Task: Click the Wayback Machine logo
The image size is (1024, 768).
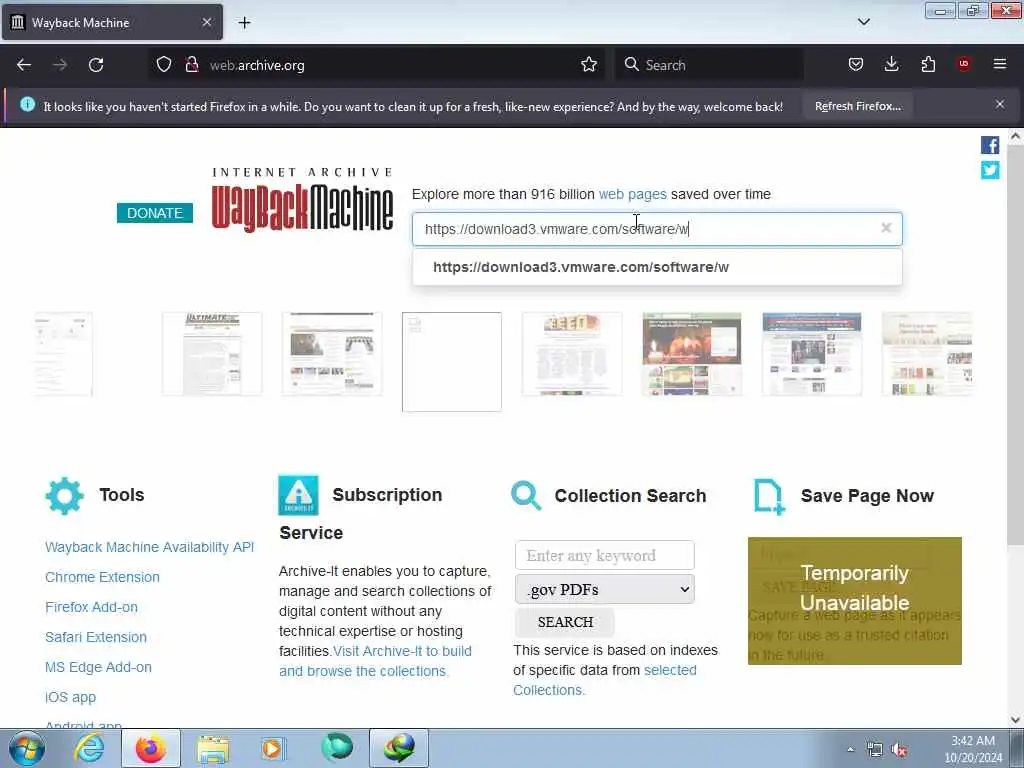Action: (x=302, y=199)
